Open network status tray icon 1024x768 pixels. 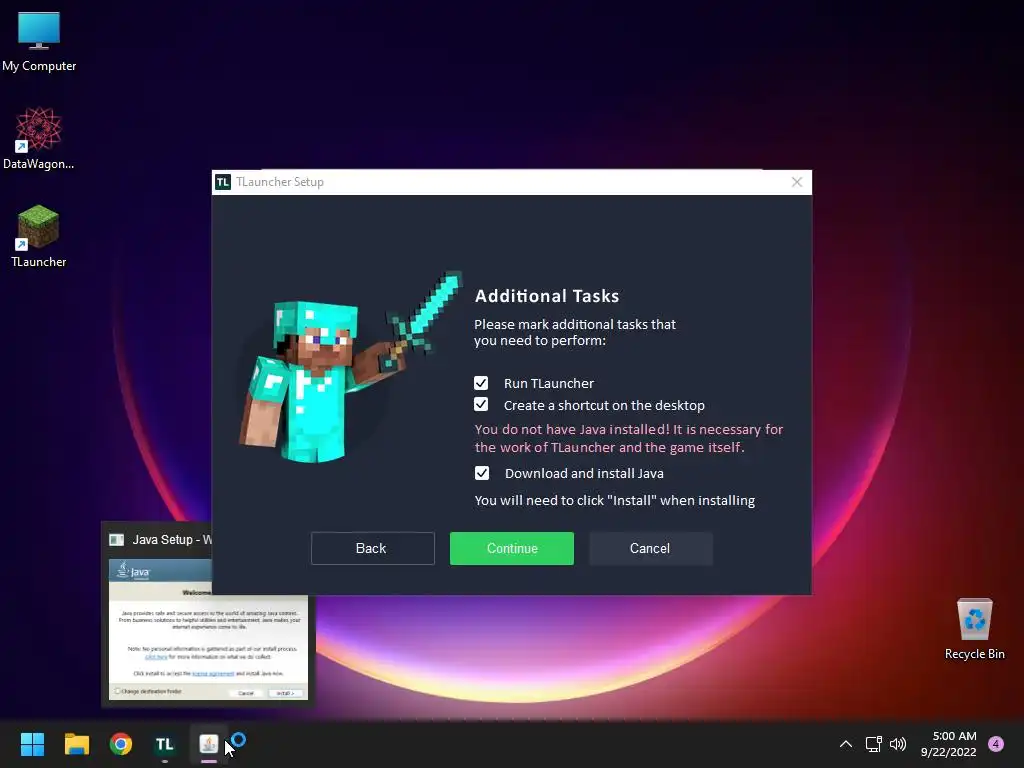[873, 744]
